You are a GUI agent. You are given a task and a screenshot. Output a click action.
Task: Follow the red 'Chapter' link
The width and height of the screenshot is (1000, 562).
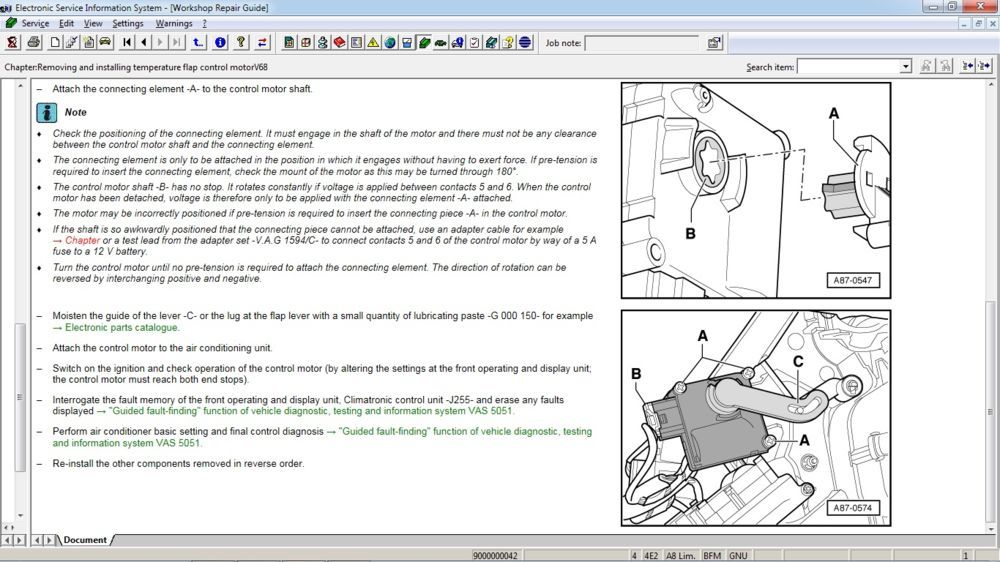82,240
